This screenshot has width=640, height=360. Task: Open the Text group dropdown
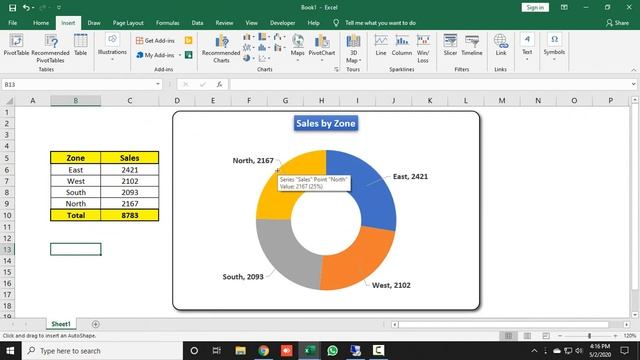(527, 48)
